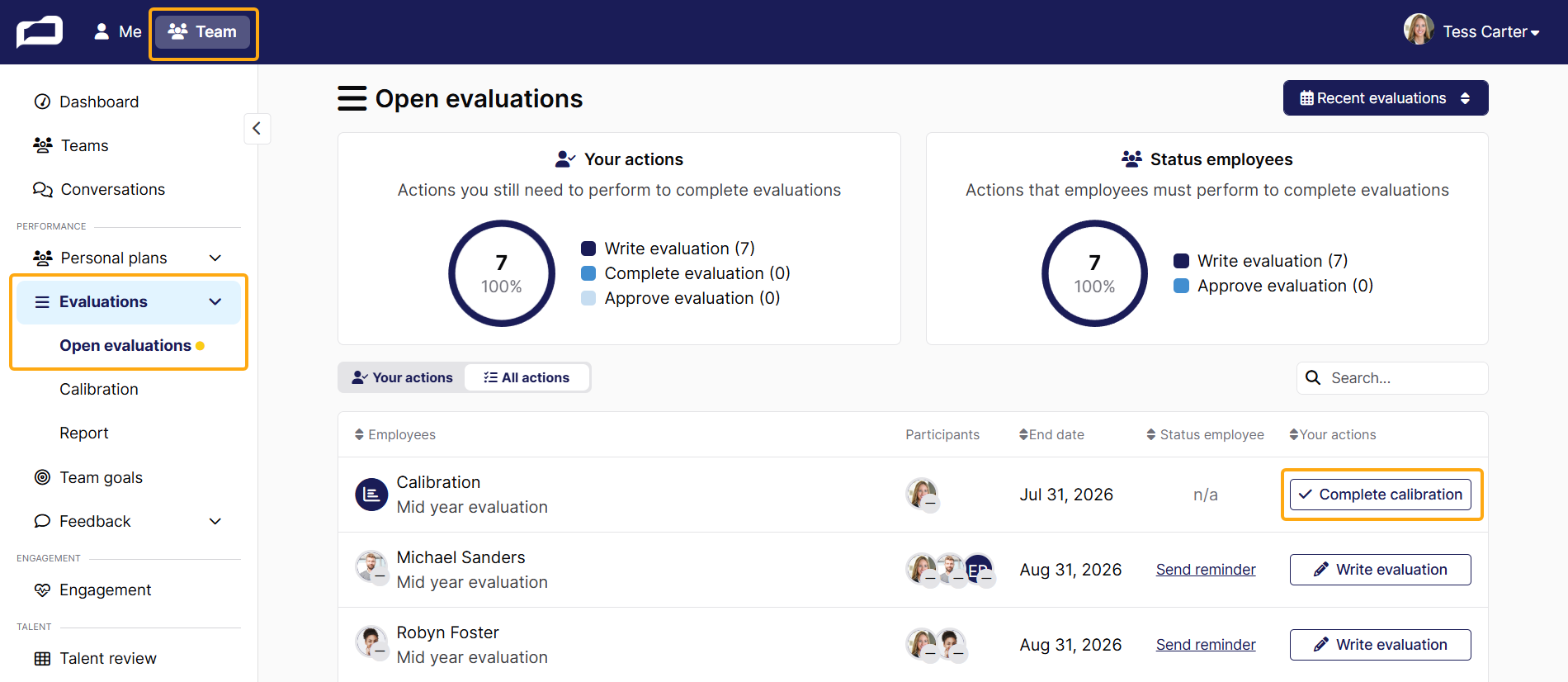Expand the Feedback chevron

215,521
